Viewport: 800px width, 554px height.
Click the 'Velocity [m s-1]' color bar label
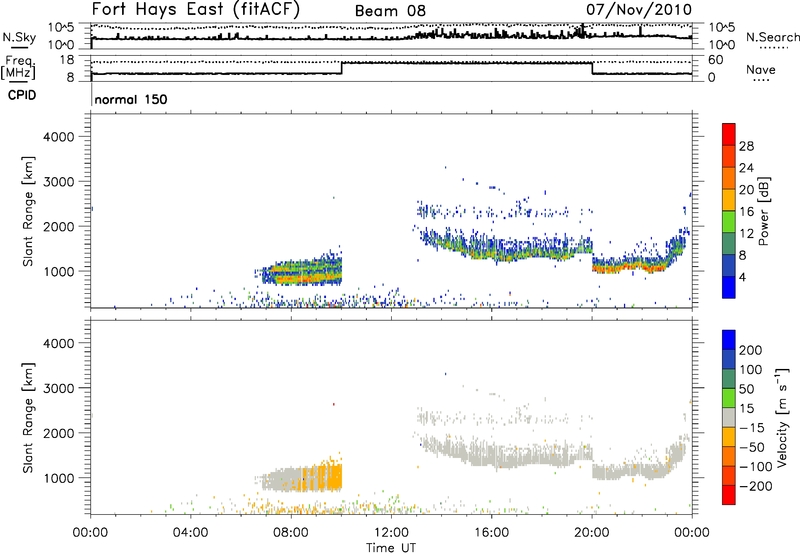pyautogui.click(x=782, y=417)
